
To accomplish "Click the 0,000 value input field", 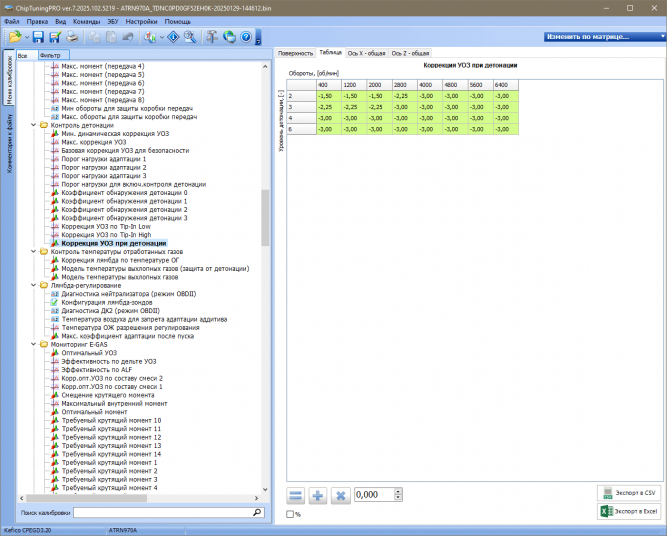I will point(374,495).
